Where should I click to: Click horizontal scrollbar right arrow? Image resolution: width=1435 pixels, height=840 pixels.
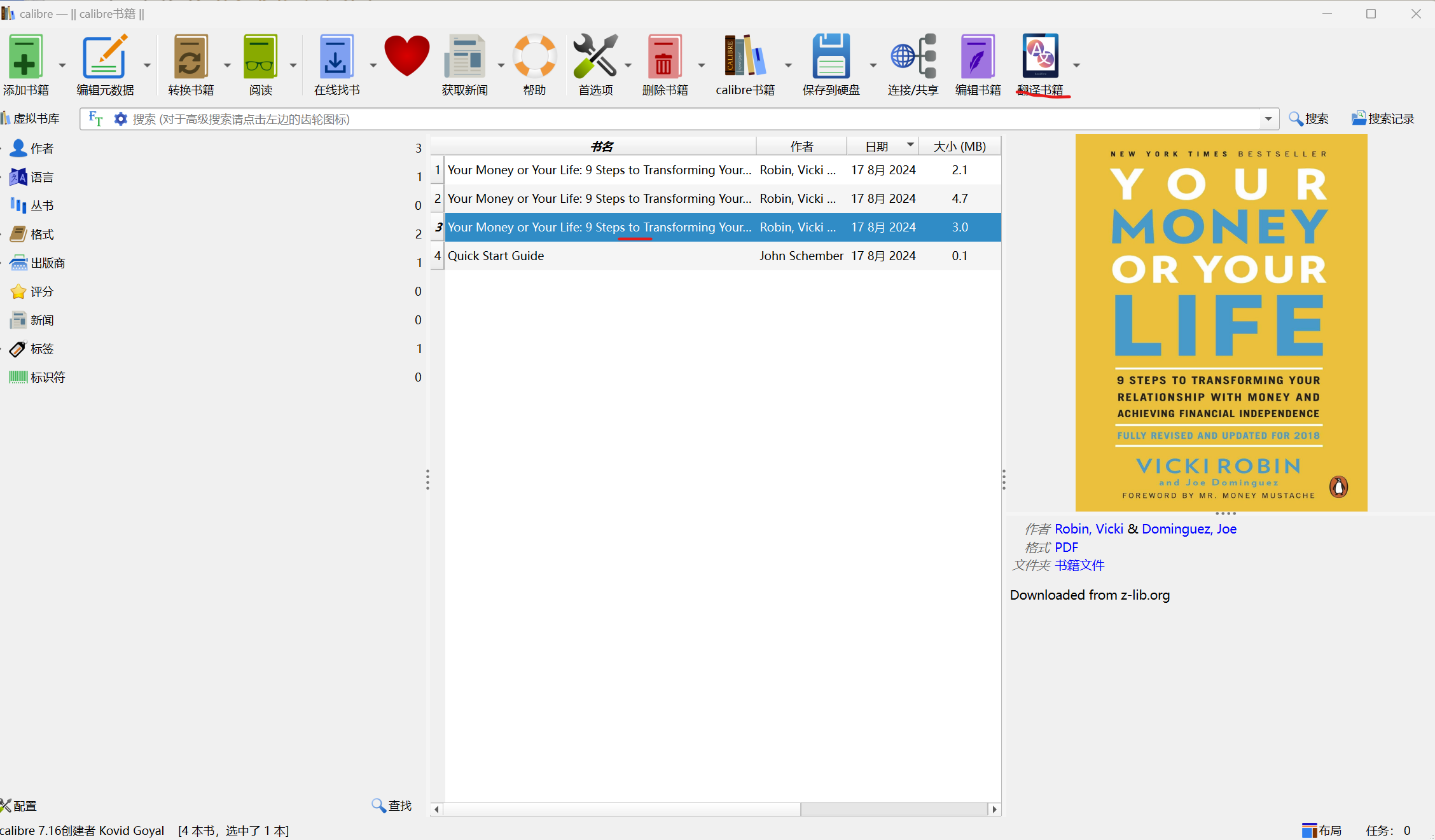[994, 809]
